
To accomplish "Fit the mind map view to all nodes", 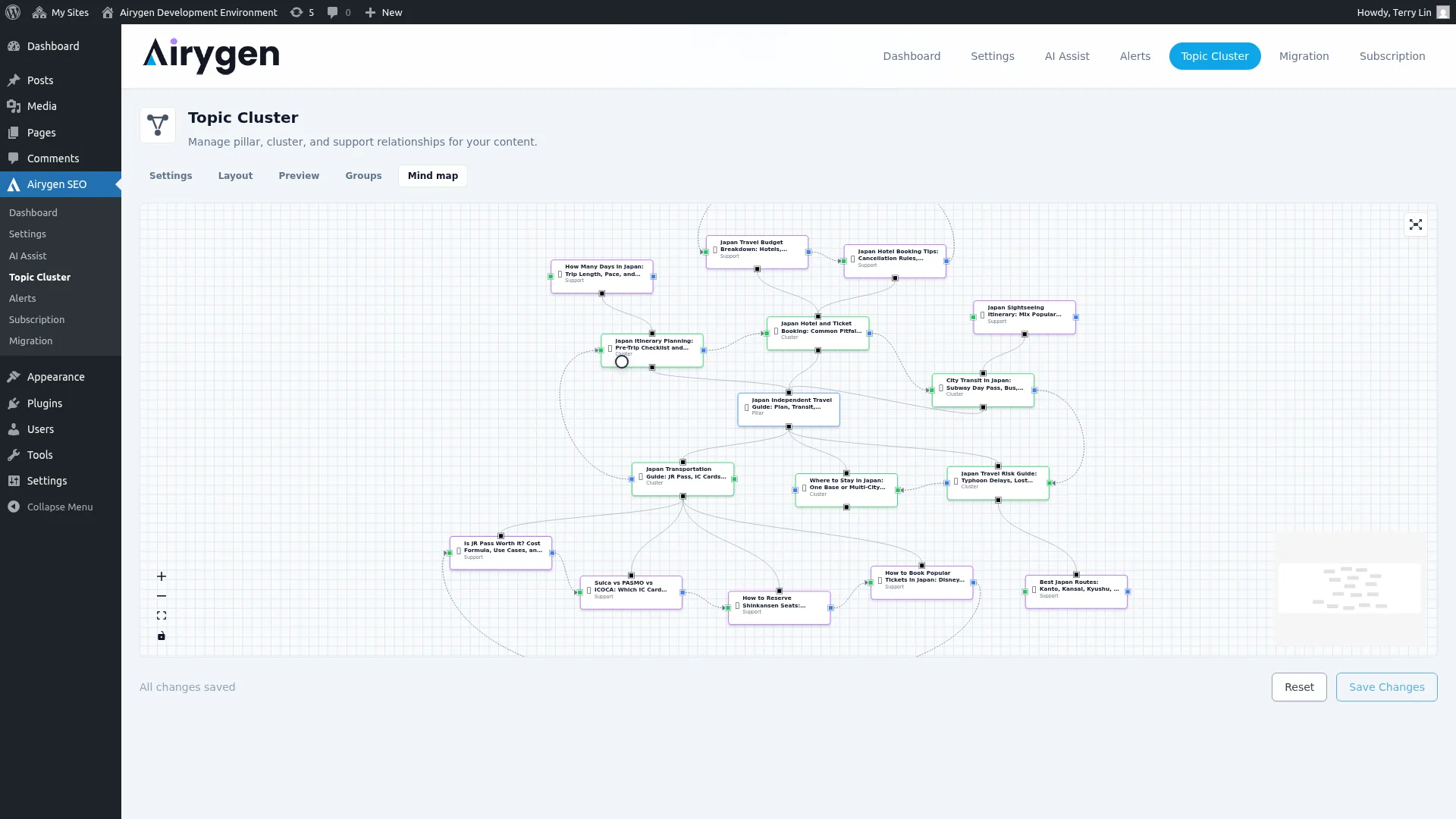I will coord(161,616).
